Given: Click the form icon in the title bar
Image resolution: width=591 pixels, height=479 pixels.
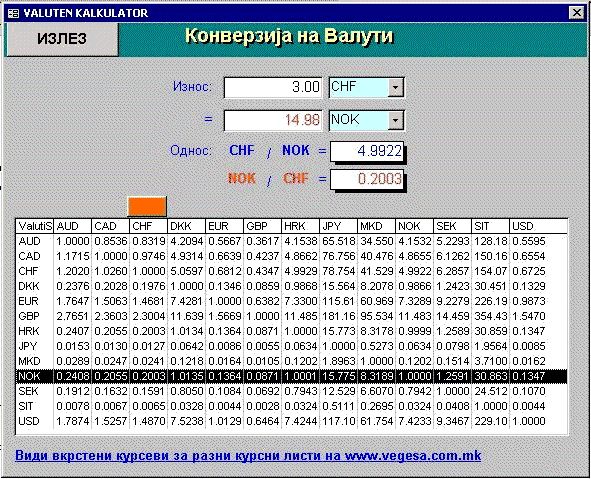Looking at the screenshot, I should click(x=13, y=13).
